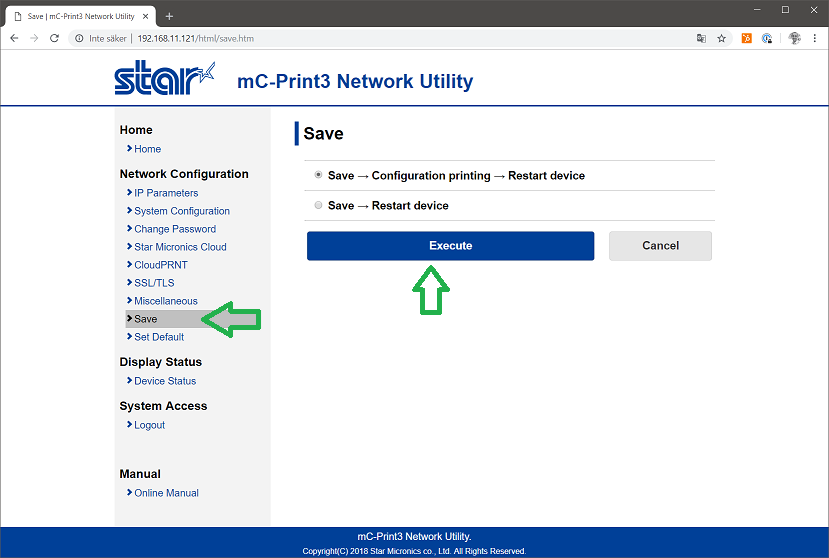Select Save in the sidebar
The width and height of the screenshot is (829, 558).
pos(145,319)
